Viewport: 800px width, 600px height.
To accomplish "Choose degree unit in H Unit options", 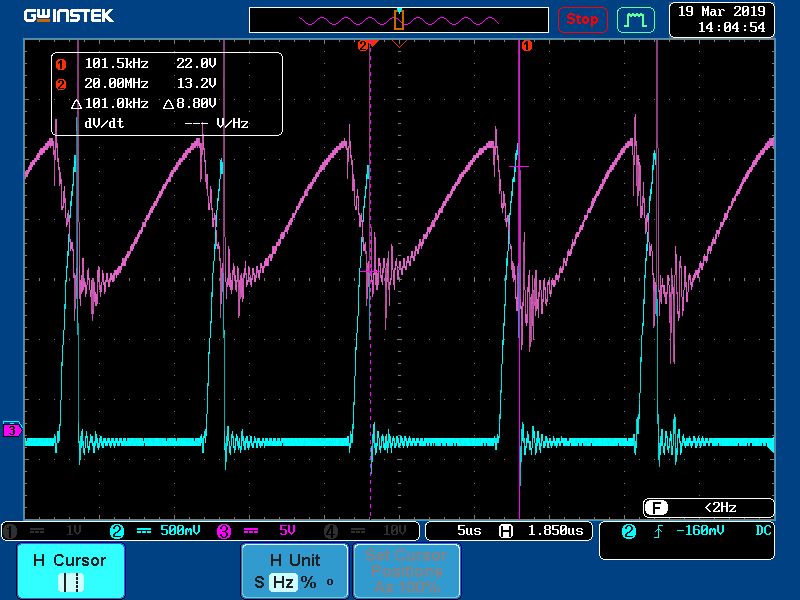I will [x=330, y=581].
